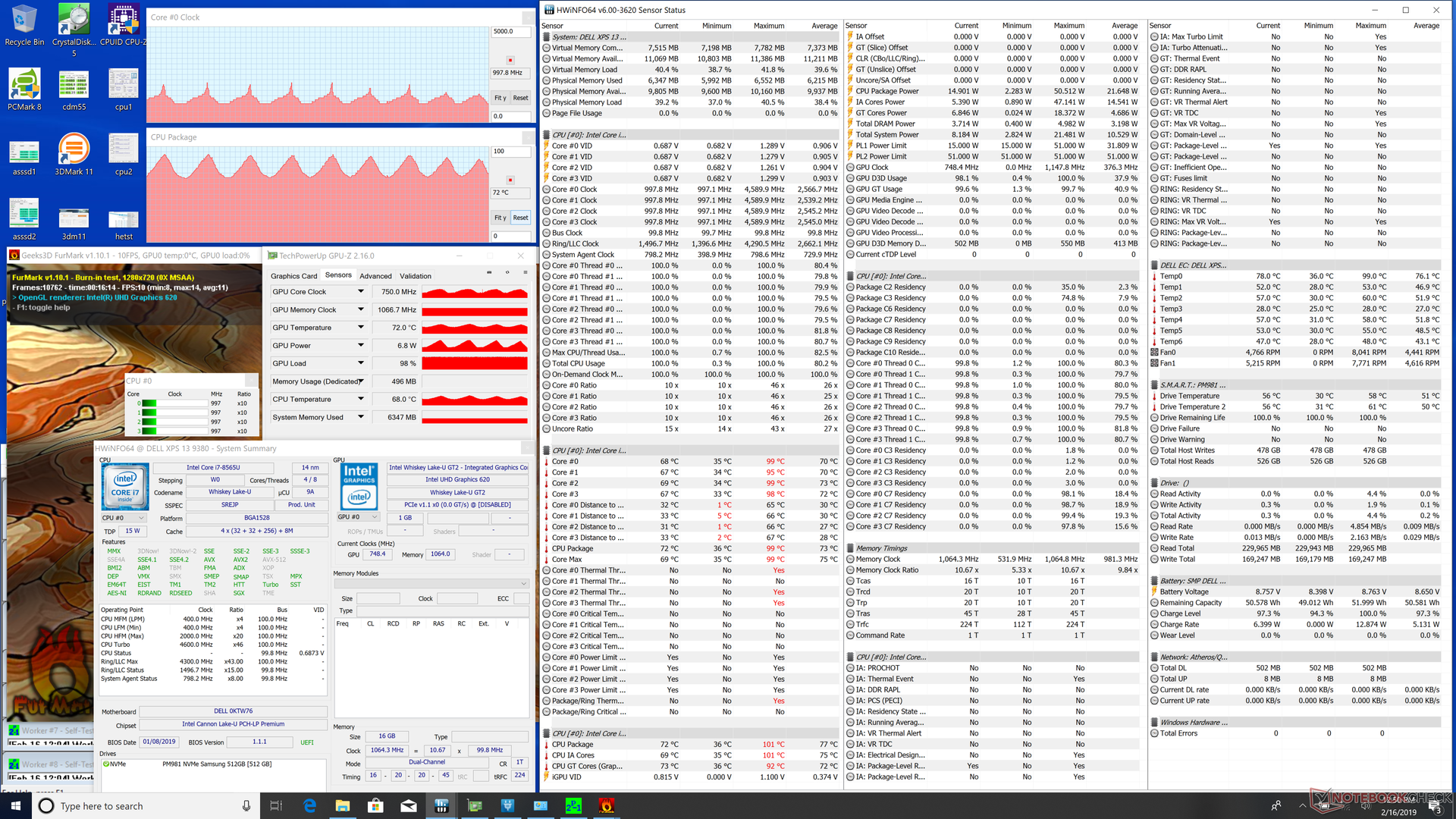Click Fit y in Core #0 Clock graph
1456x819 pixels.
[500, 98]
